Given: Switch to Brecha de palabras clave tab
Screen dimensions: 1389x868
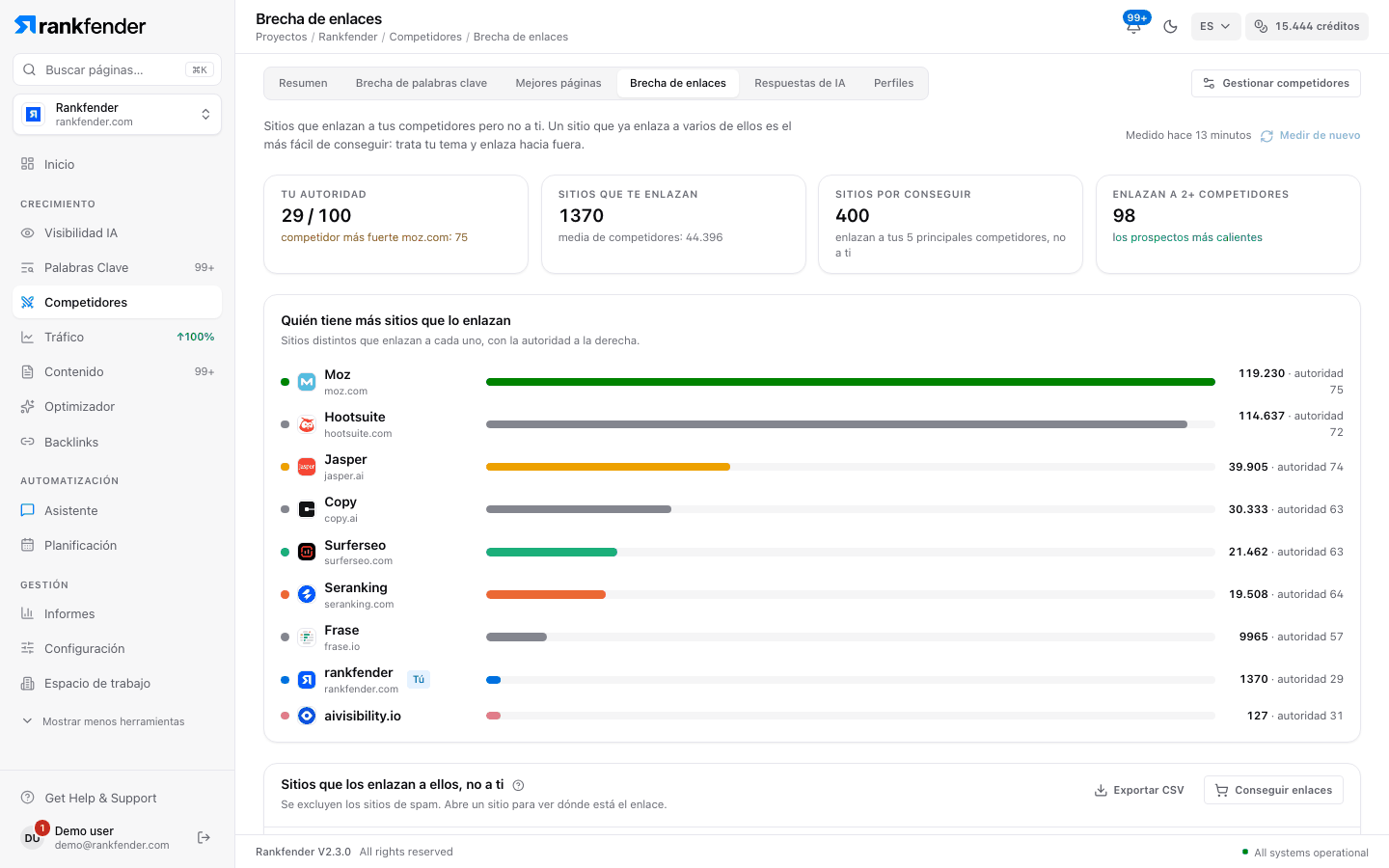Looking at the screenshot, I should [x=422, y=83].
